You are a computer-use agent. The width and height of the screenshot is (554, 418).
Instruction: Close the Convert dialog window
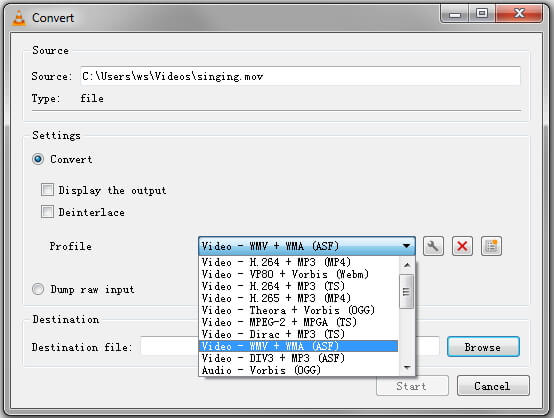point(519,14)
